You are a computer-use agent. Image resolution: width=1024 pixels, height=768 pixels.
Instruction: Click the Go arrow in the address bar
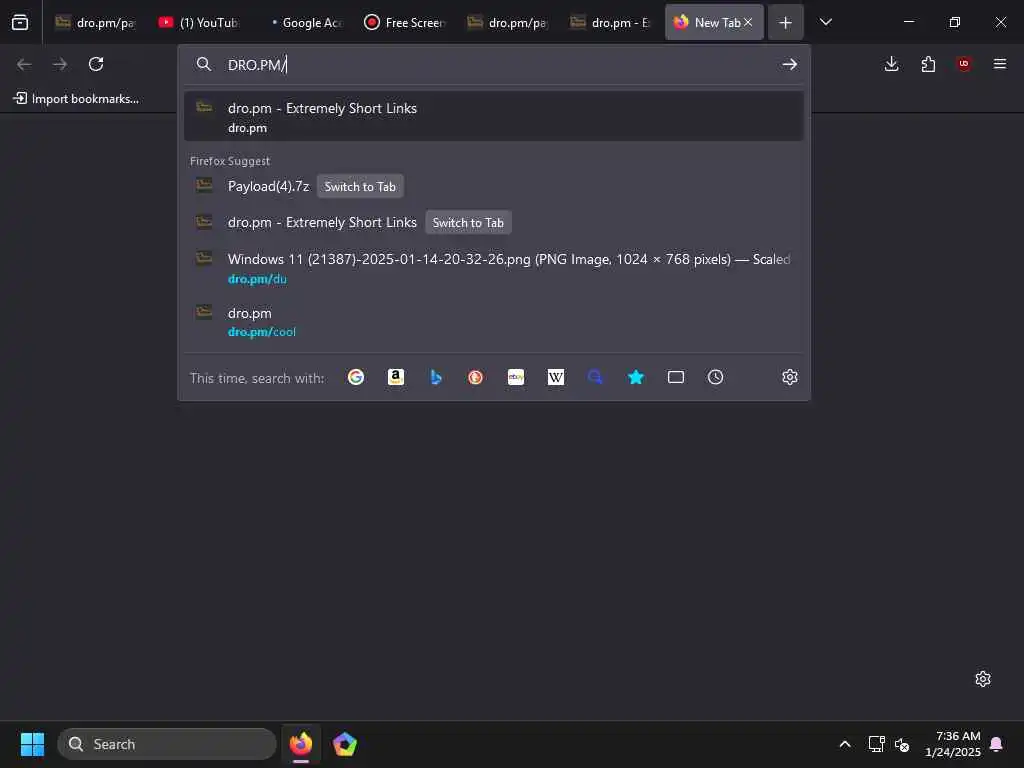(x=790, y=64)
